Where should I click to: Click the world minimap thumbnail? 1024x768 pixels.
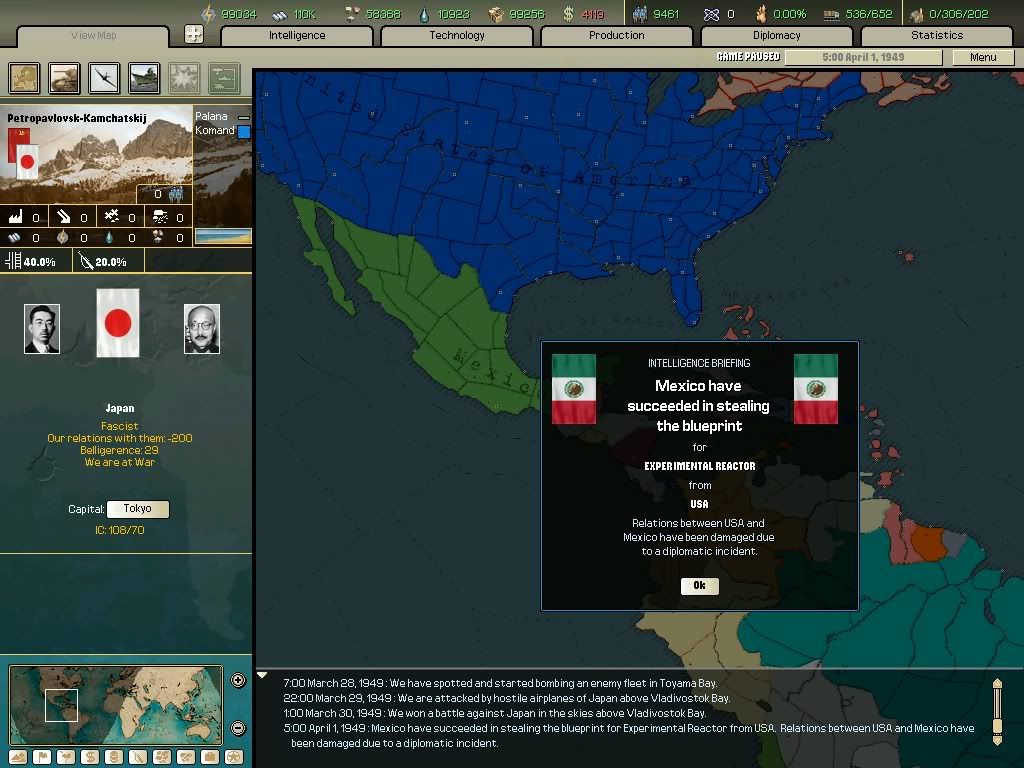115,706
